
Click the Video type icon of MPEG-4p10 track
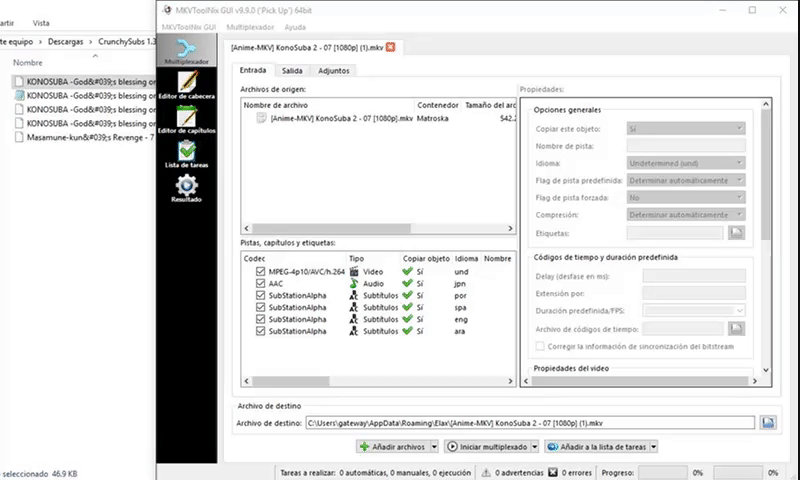(x=354, y=272)
